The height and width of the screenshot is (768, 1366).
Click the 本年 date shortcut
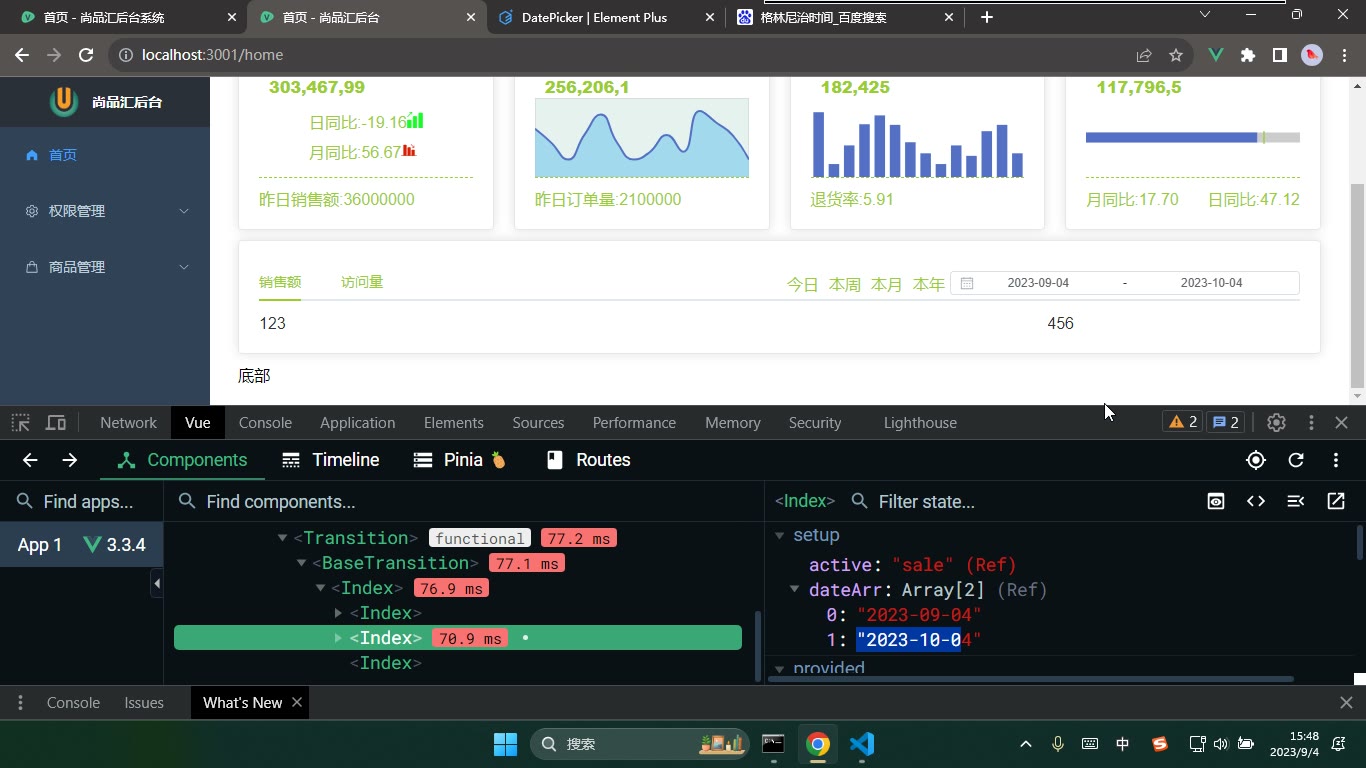(929, 284)
